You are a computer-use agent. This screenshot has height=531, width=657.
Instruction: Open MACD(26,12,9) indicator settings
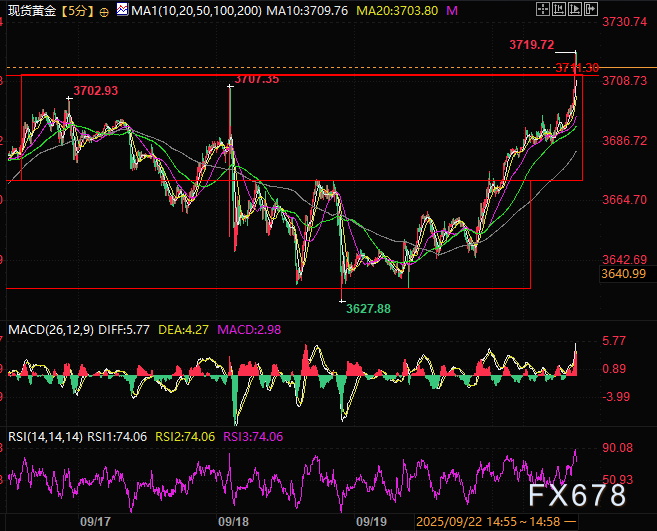(48, 330)
